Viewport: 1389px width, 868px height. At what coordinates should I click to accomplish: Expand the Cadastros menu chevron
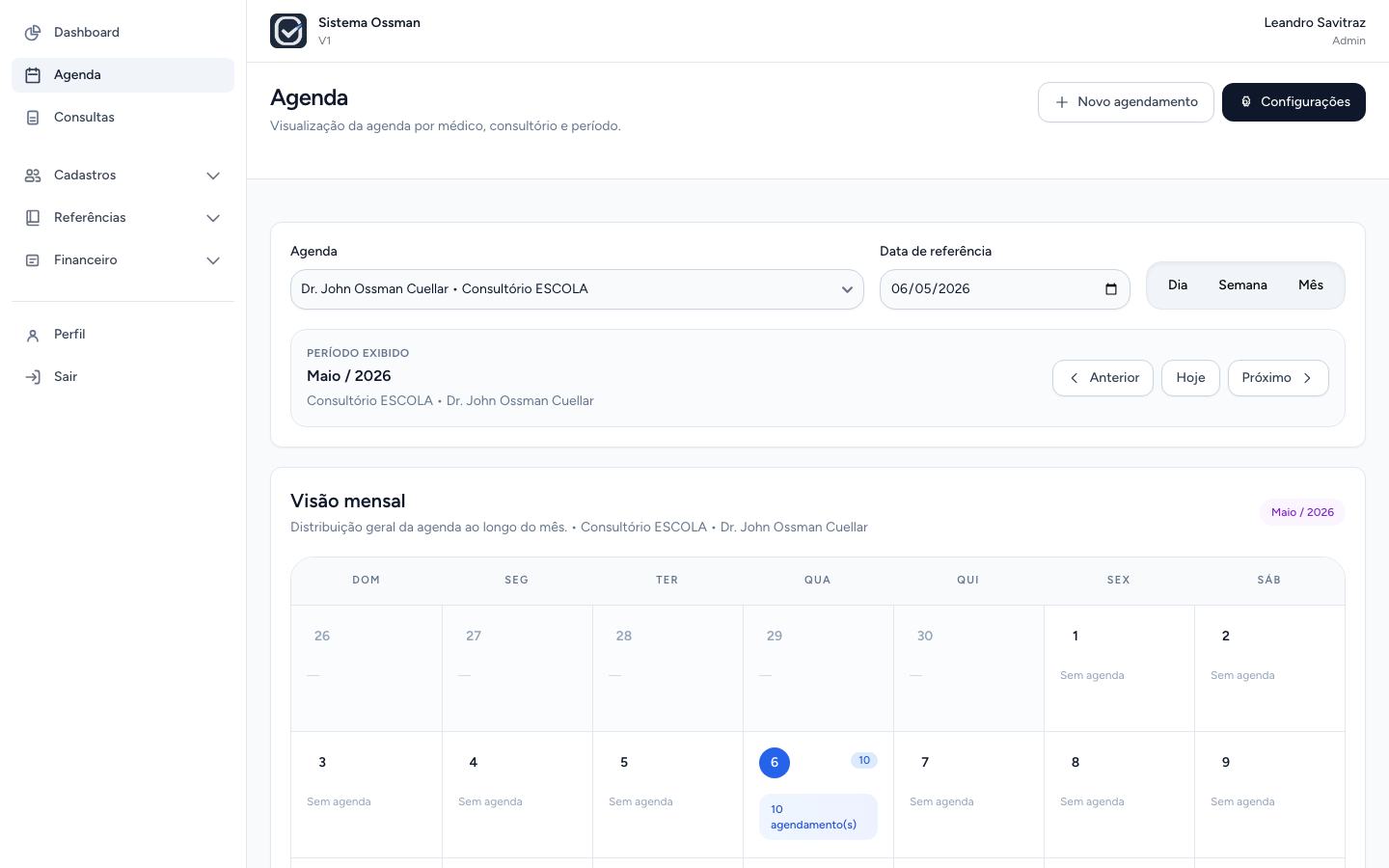click(x=213, y=176)
